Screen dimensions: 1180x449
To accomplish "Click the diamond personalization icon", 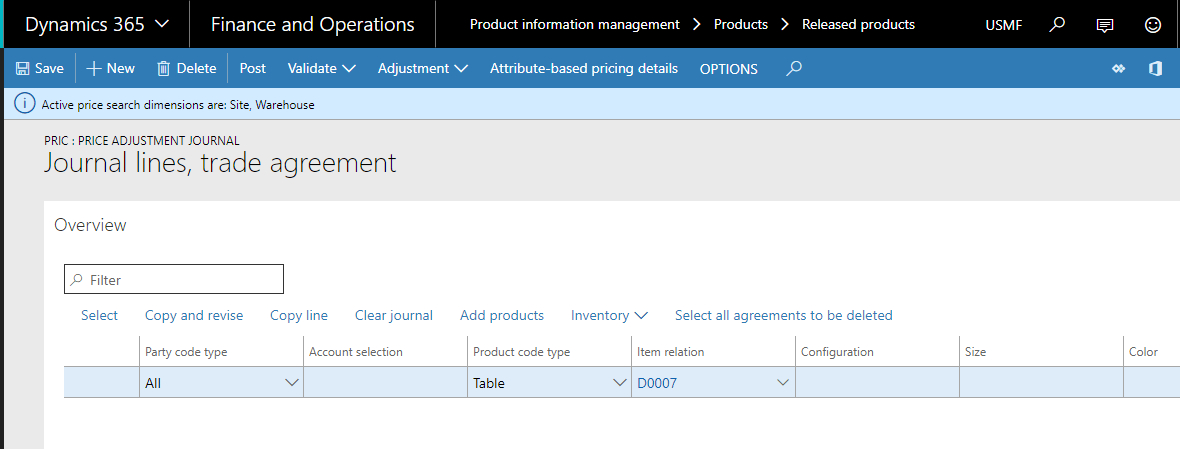I will tap(1118, 69).
